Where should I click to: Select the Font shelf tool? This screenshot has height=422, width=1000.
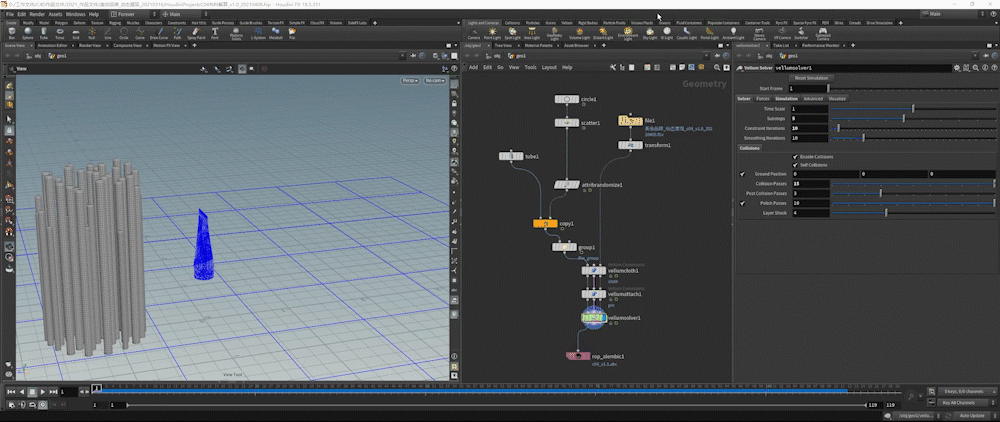214,33
